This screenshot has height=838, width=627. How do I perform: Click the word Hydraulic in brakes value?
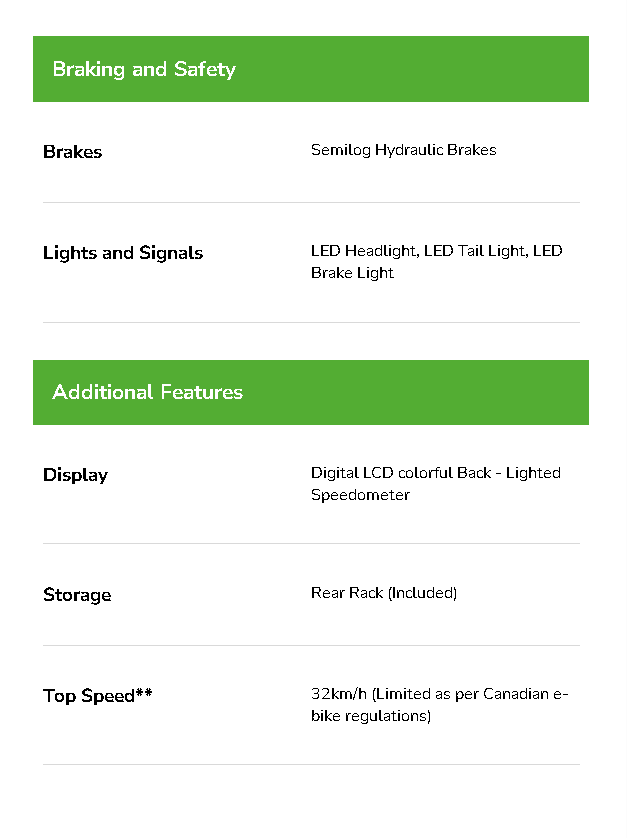[x=409, y=150]
